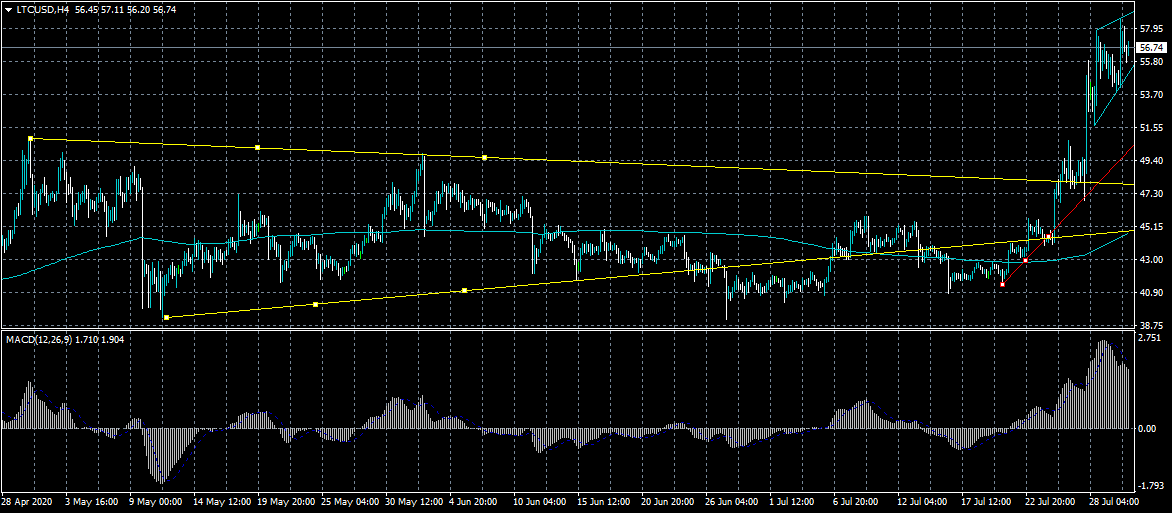
Task: Select the last anchor of the upper yellow trendline
Action: tap(485, 157)
